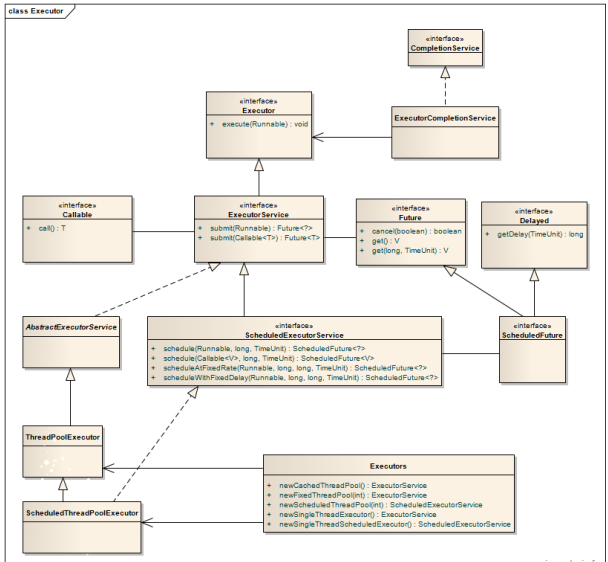Select the ScheduledExecutorService interface title
The width and height of the screenshot is (608, 562).
pos(294,335)
